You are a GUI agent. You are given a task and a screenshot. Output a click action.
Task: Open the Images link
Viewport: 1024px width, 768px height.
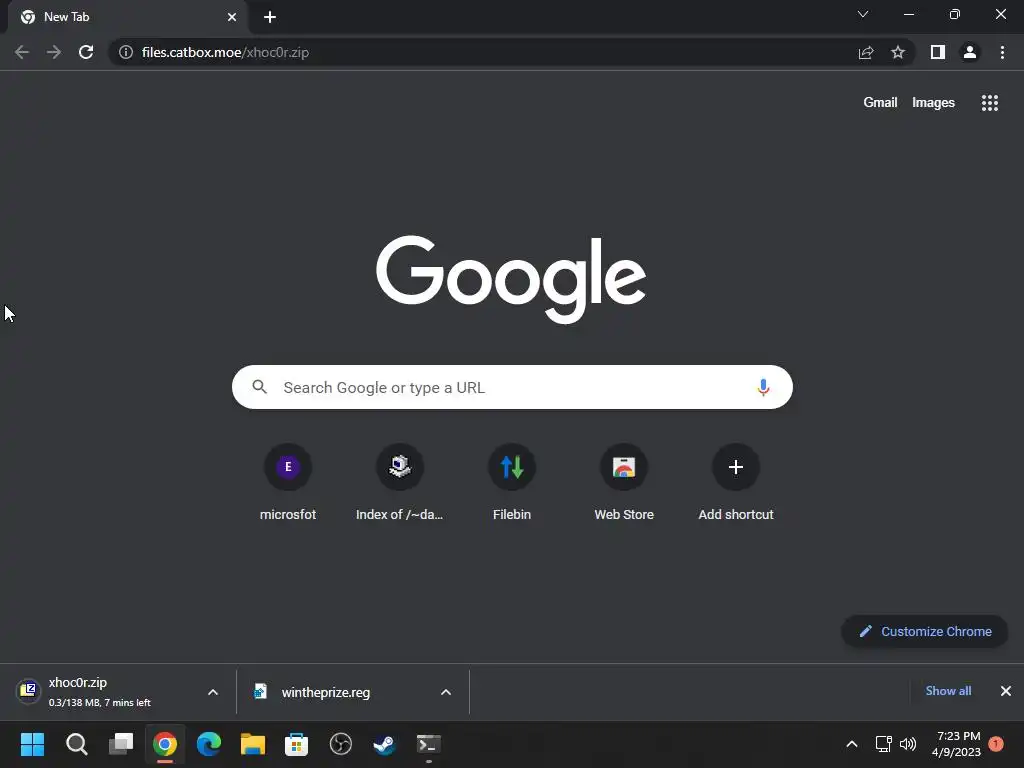(x=933, y=103)
